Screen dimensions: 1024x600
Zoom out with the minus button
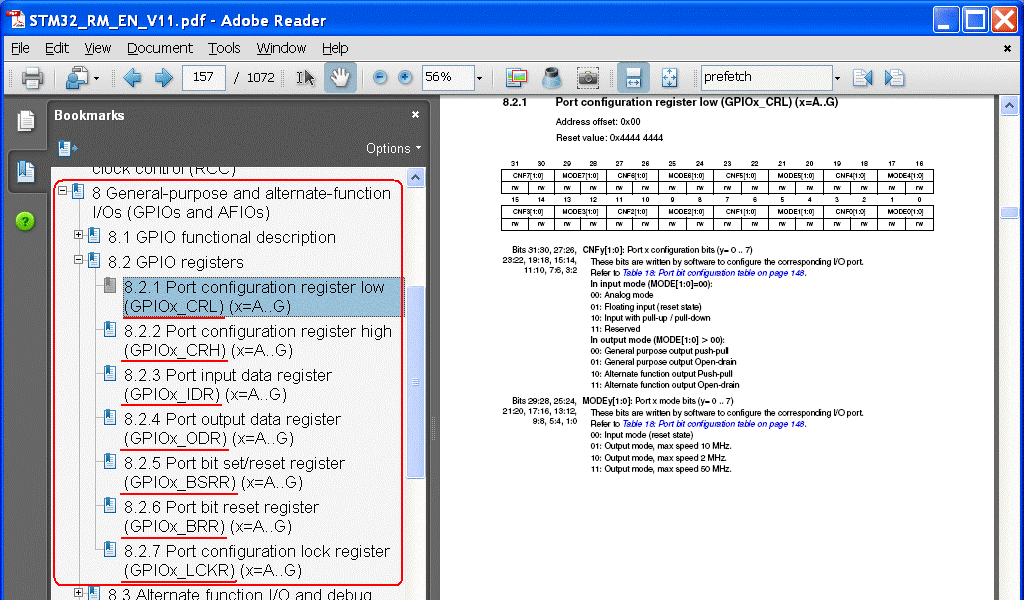coord(380,78)
